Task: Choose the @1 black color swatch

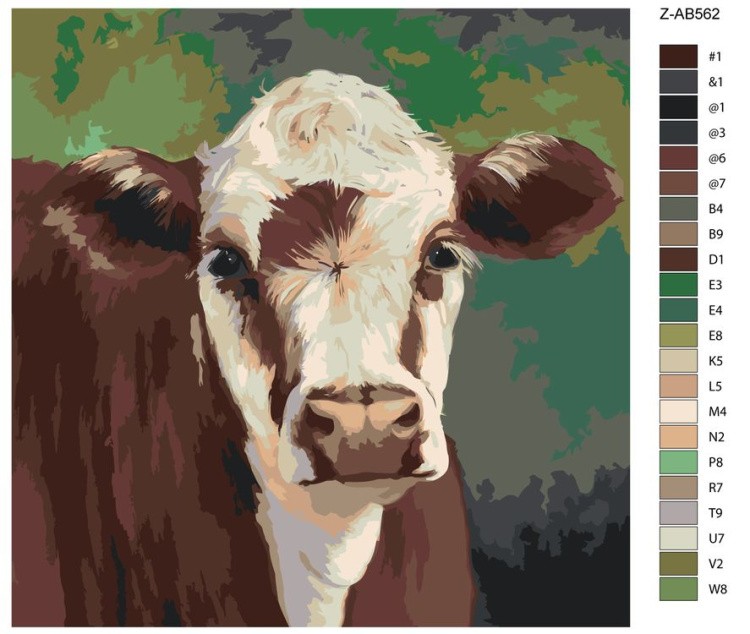Action: [x=678, y=107]
